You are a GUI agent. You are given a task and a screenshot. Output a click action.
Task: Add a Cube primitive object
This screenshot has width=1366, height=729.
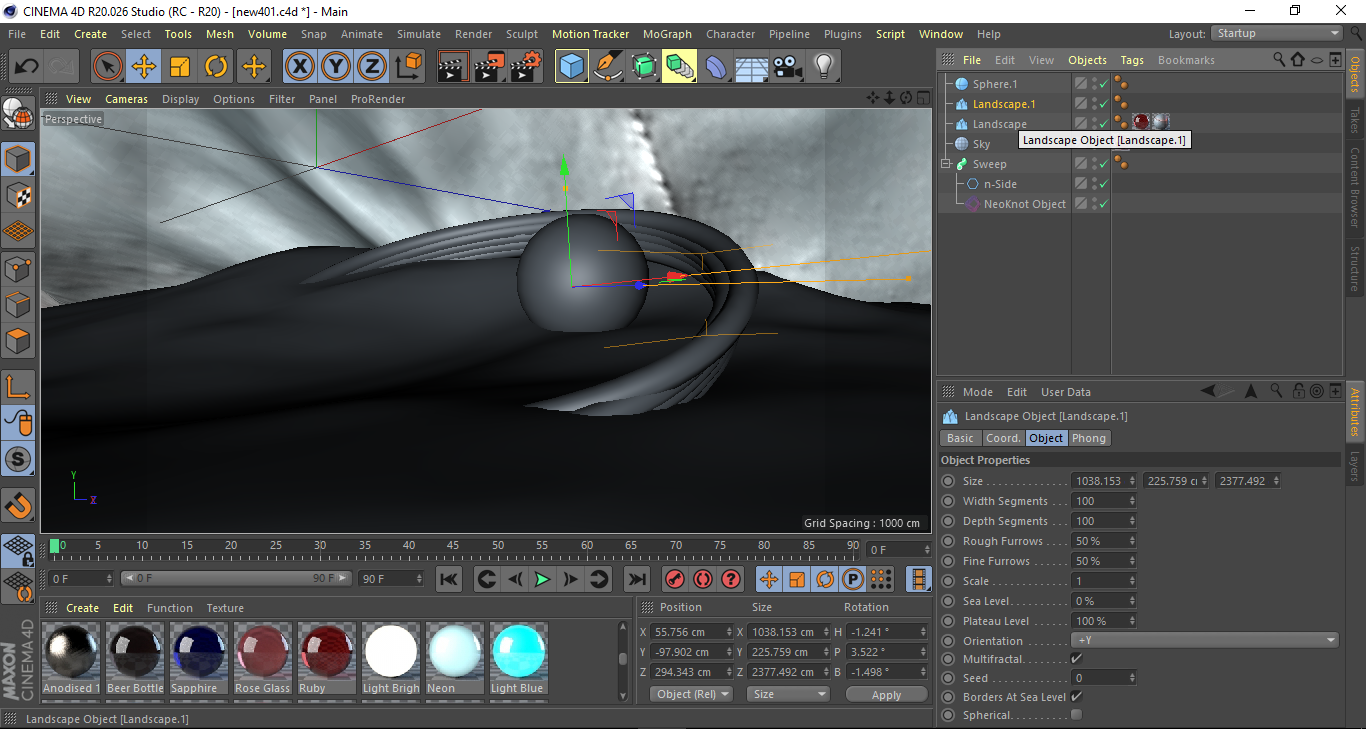point(572,67)
